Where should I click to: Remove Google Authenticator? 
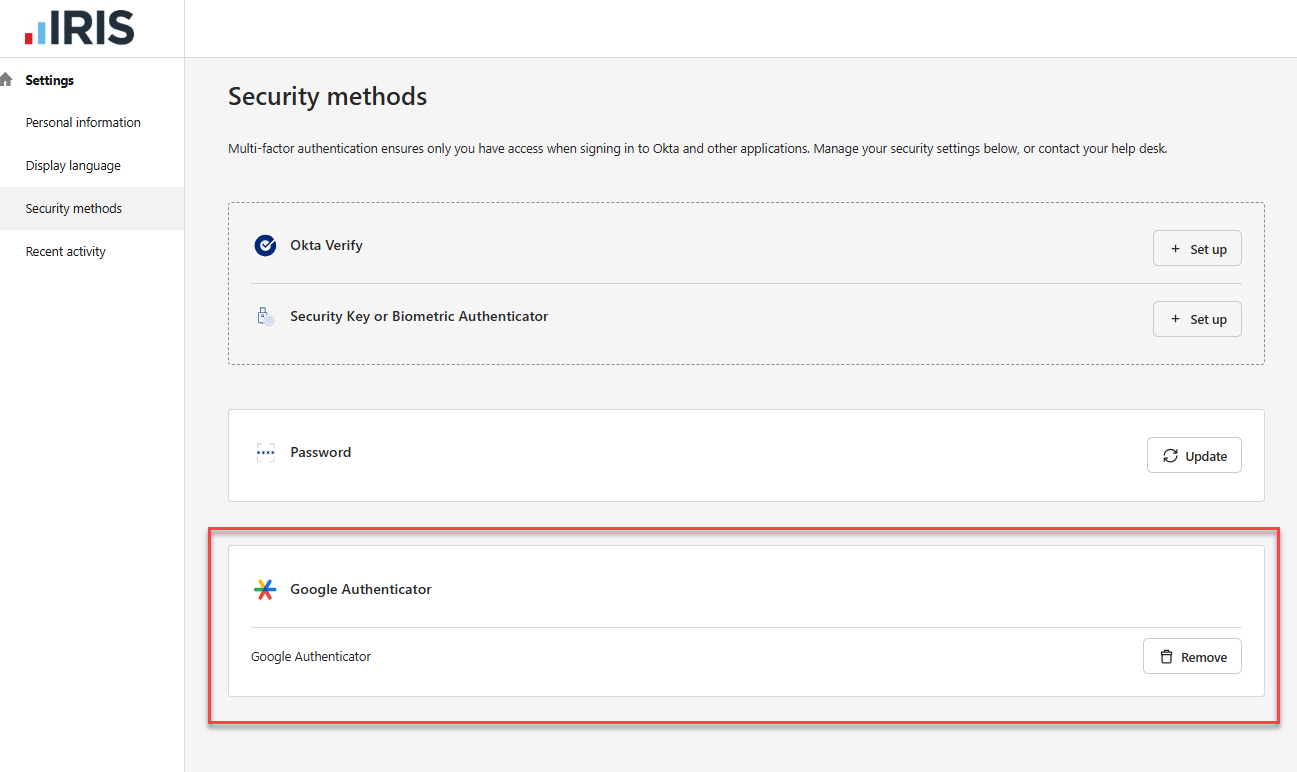coord(1192,657)
